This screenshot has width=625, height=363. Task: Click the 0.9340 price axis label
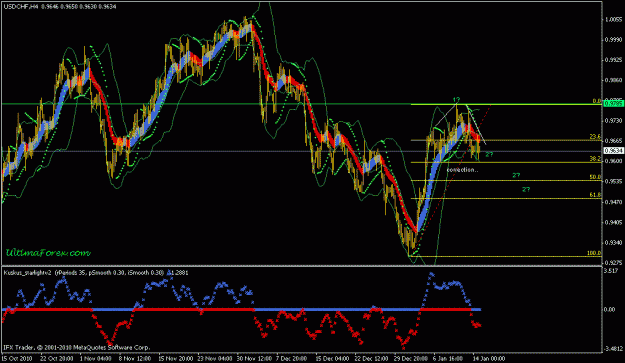614,242
